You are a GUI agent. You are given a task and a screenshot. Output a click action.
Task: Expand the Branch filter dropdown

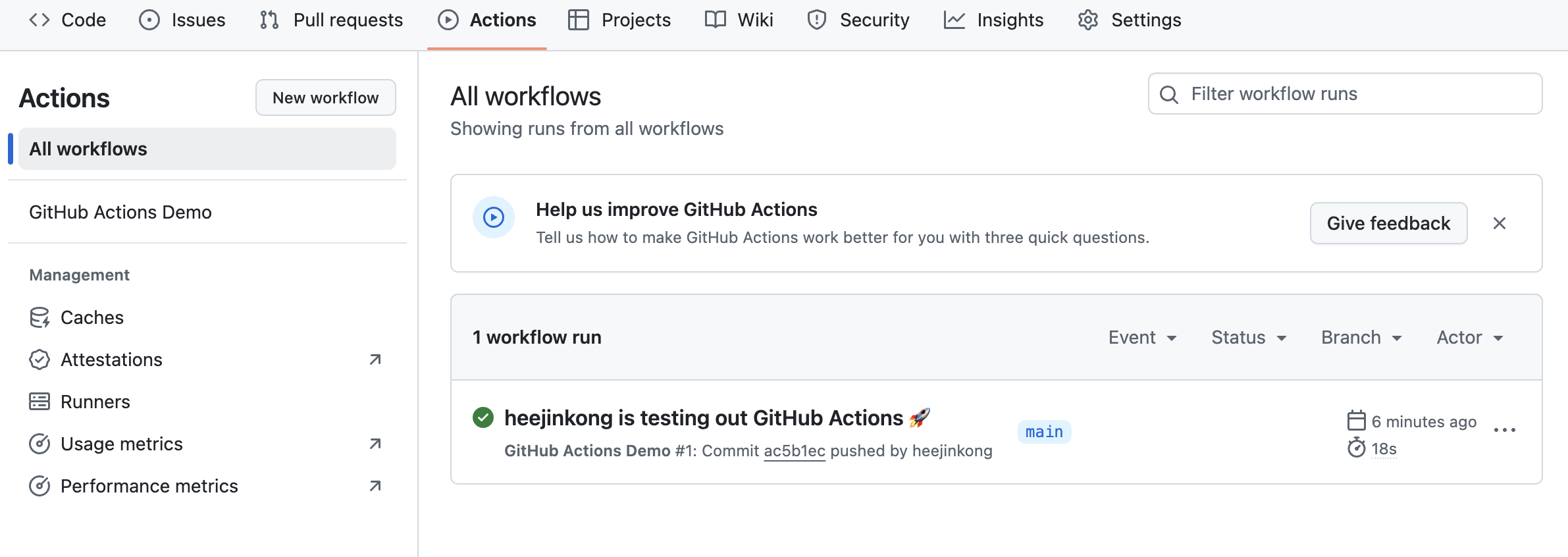(x=1361, y=337)
